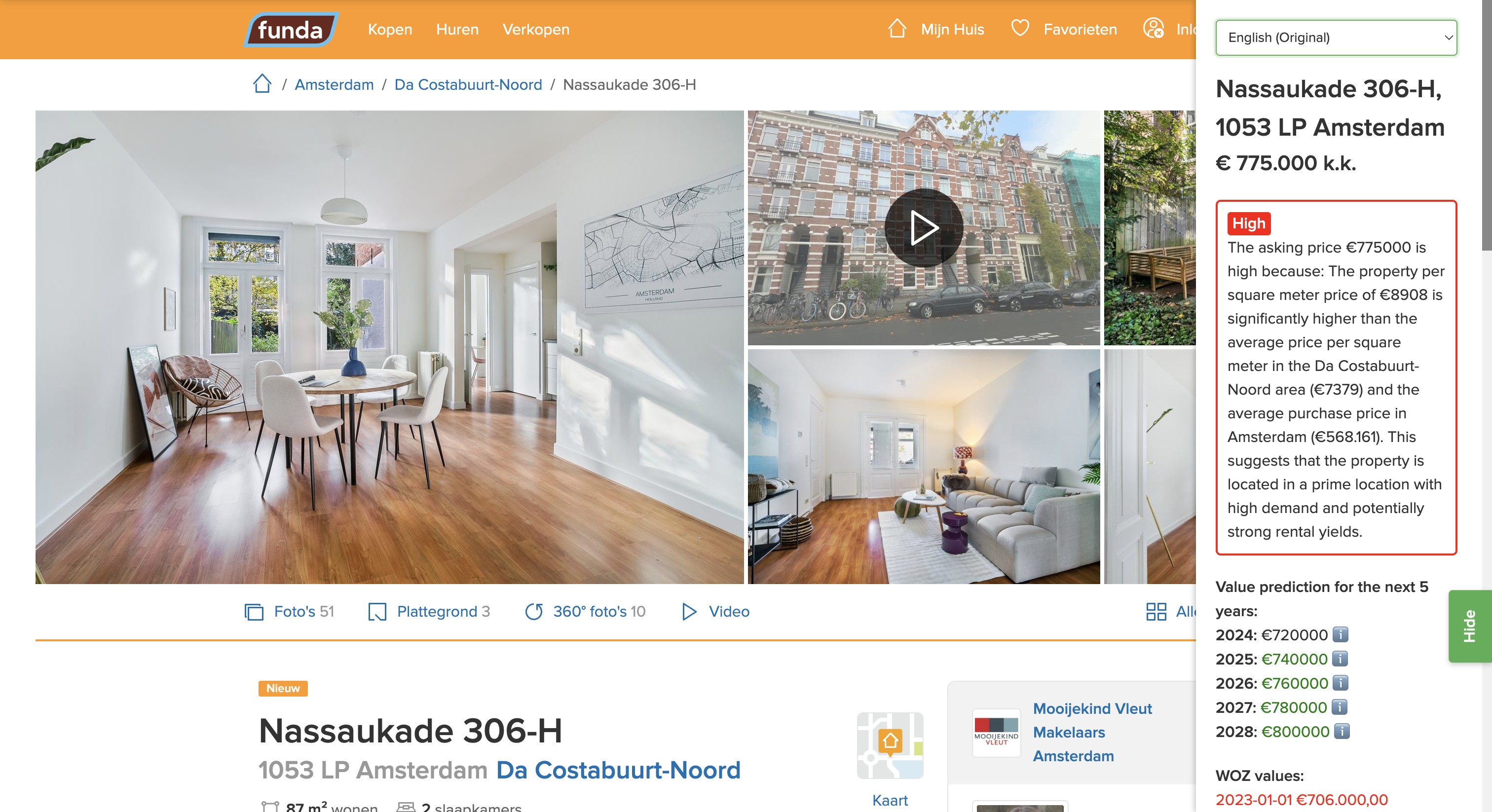Screen dimensions: 1492x812
Task: Open Plattegrond 3 floor plans
Action: (429, 612)
